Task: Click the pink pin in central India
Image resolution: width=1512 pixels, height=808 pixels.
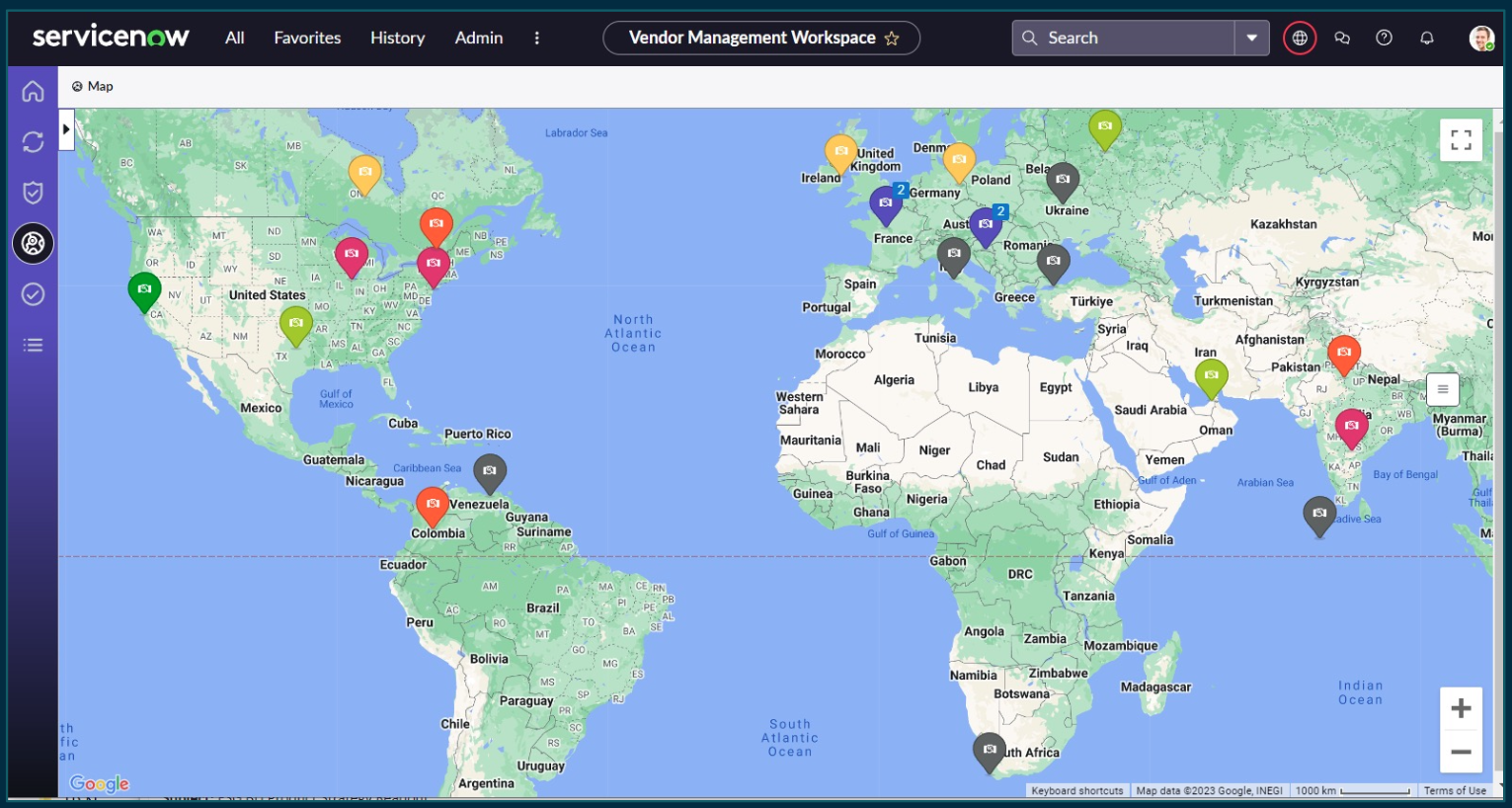Action: coord(1351,428)
